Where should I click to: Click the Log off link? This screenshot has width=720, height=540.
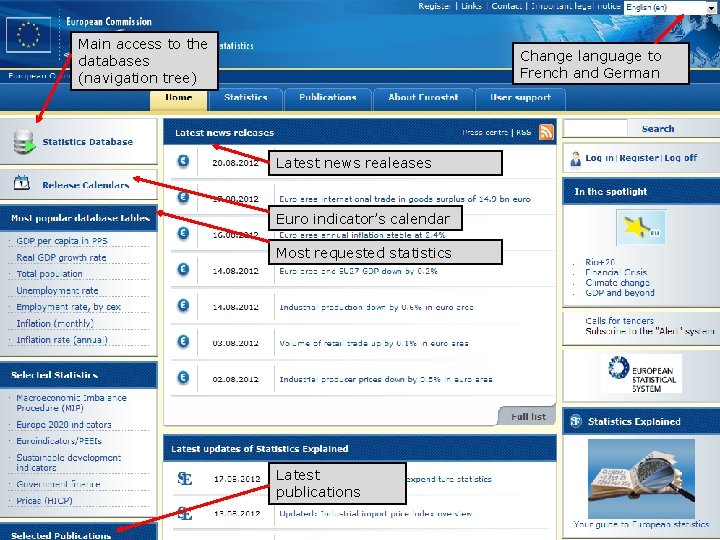pyautogui.click(x=681, y=158)
